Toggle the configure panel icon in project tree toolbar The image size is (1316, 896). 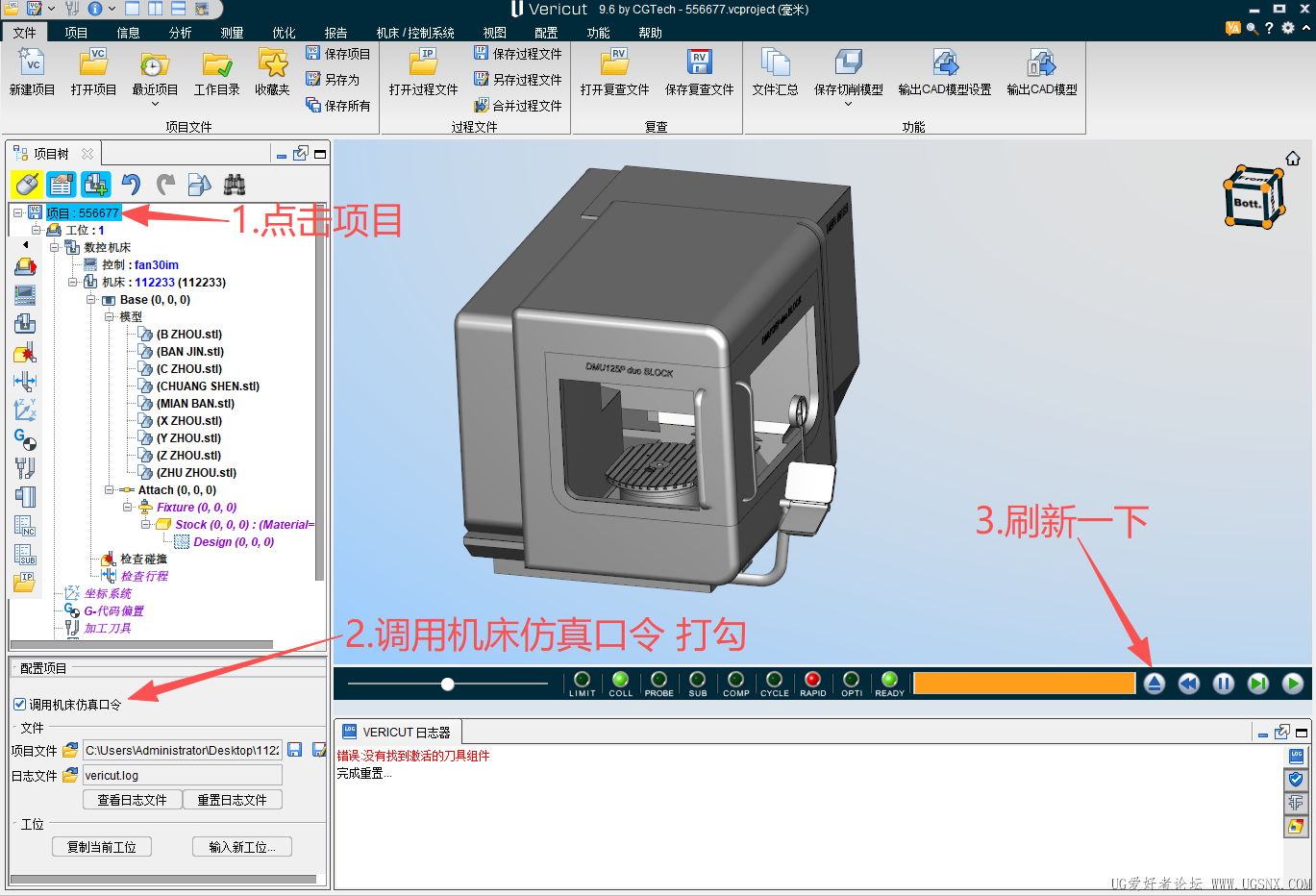(x=62, y=184)
